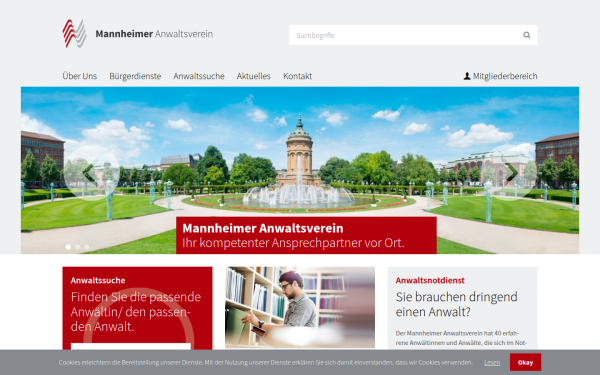Open the Anwaltssuche menu item
Screen dimensions: 600x375
point(199,76)
